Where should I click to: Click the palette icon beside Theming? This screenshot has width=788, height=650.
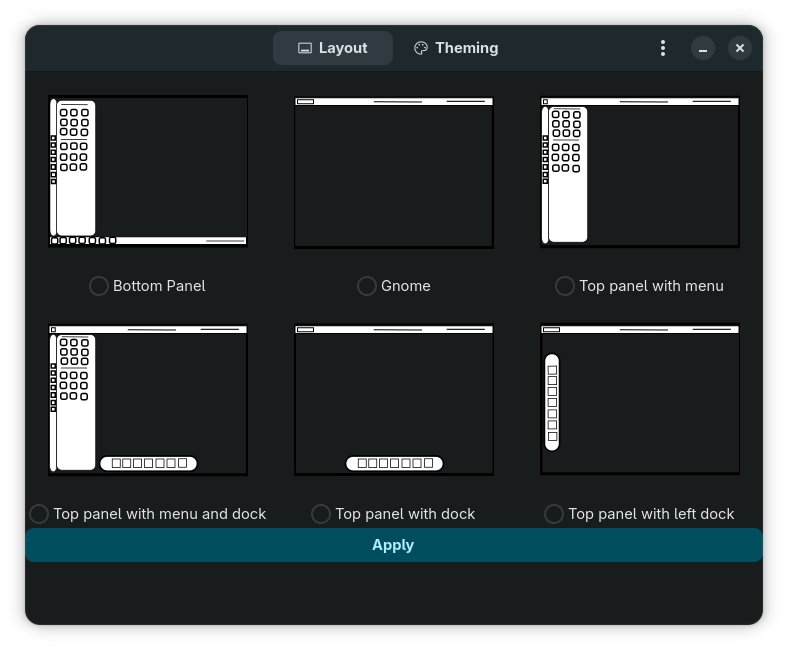[x=421, y=48]
